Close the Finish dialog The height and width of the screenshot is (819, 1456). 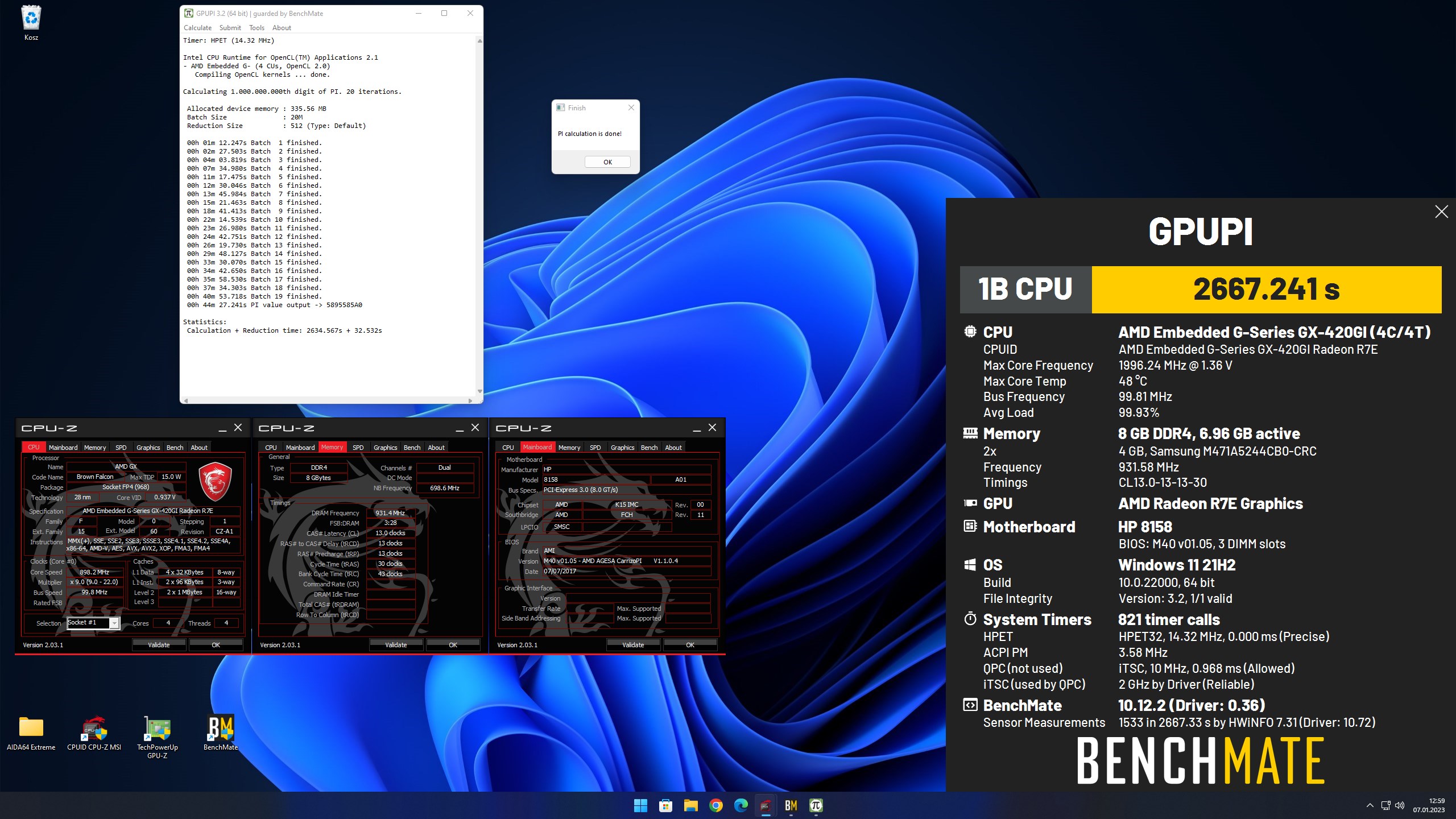pyautogui.click(x=631, y=107)
